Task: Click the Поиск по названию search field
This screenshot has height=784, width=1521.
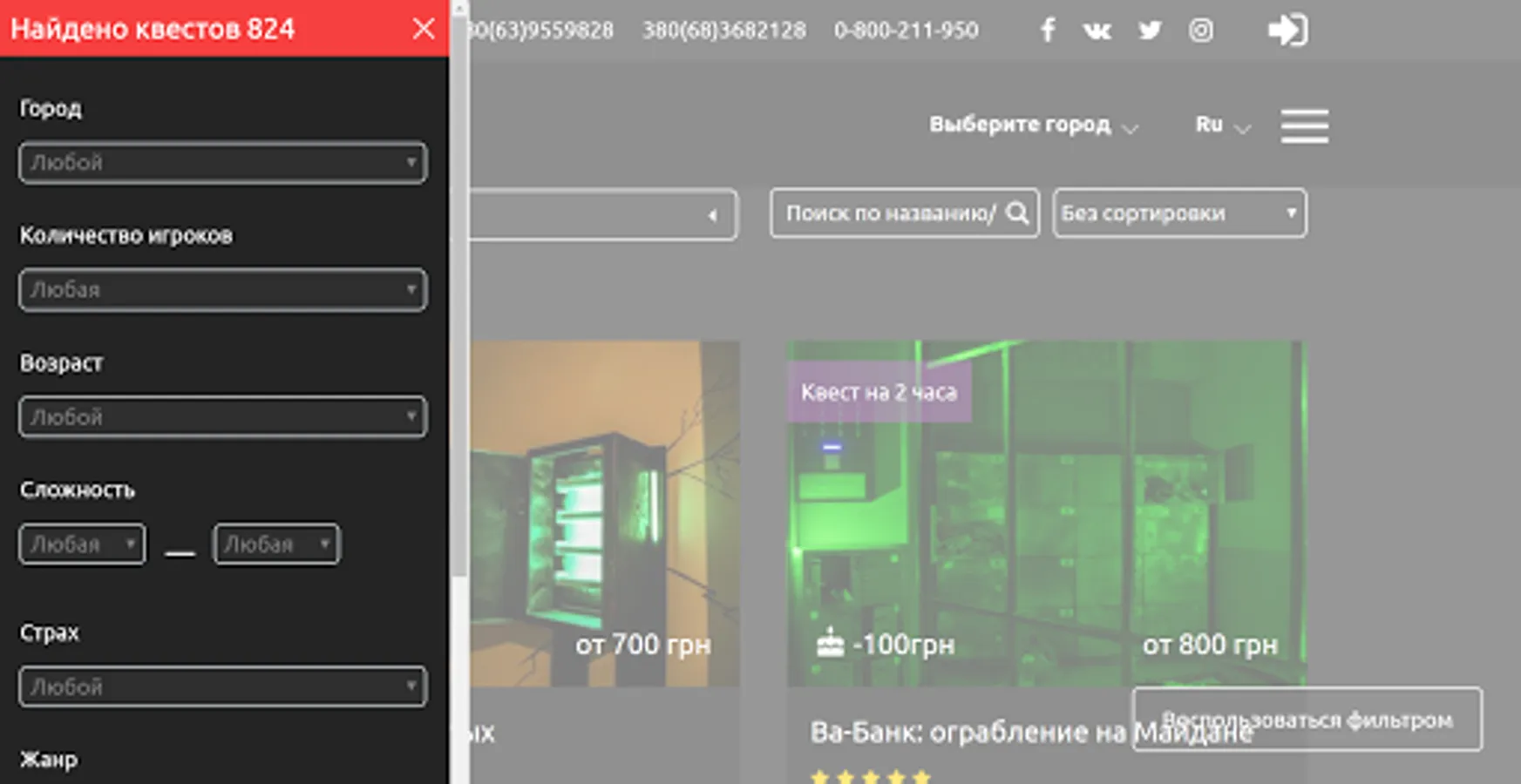Action: pyautogui.click(x=904, y=213)
